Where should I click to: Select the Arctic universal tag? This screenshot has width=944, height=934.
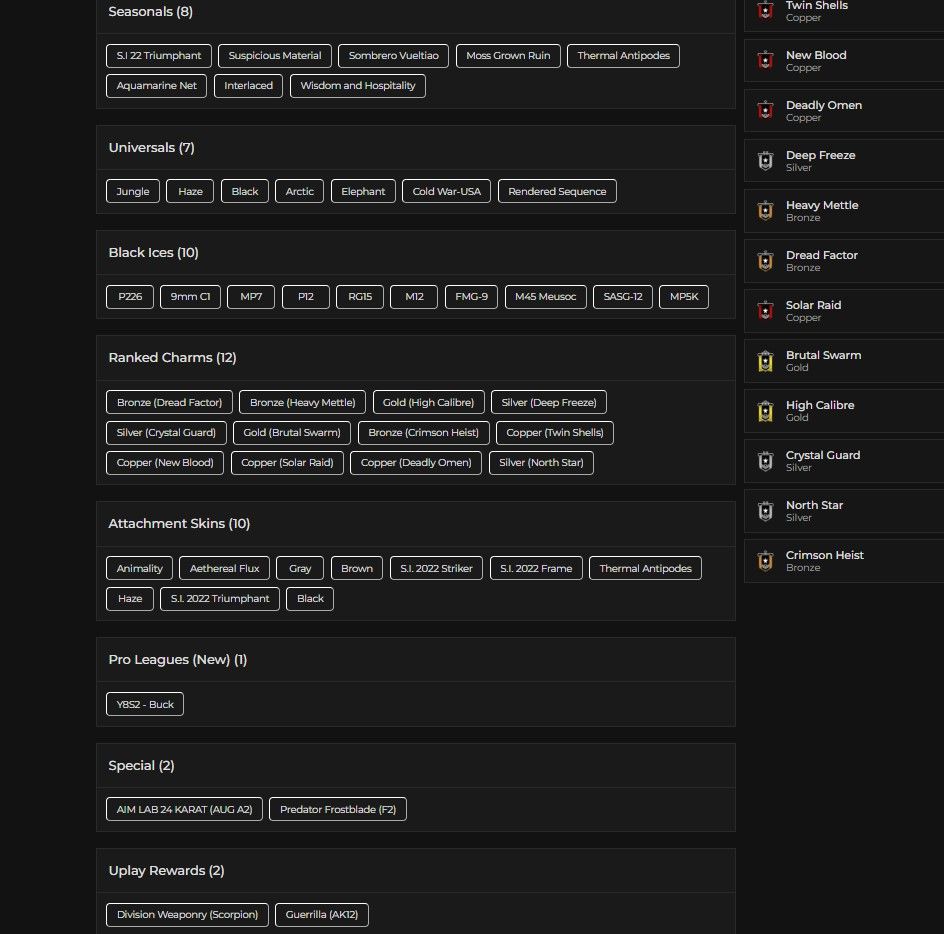point(299,191)
